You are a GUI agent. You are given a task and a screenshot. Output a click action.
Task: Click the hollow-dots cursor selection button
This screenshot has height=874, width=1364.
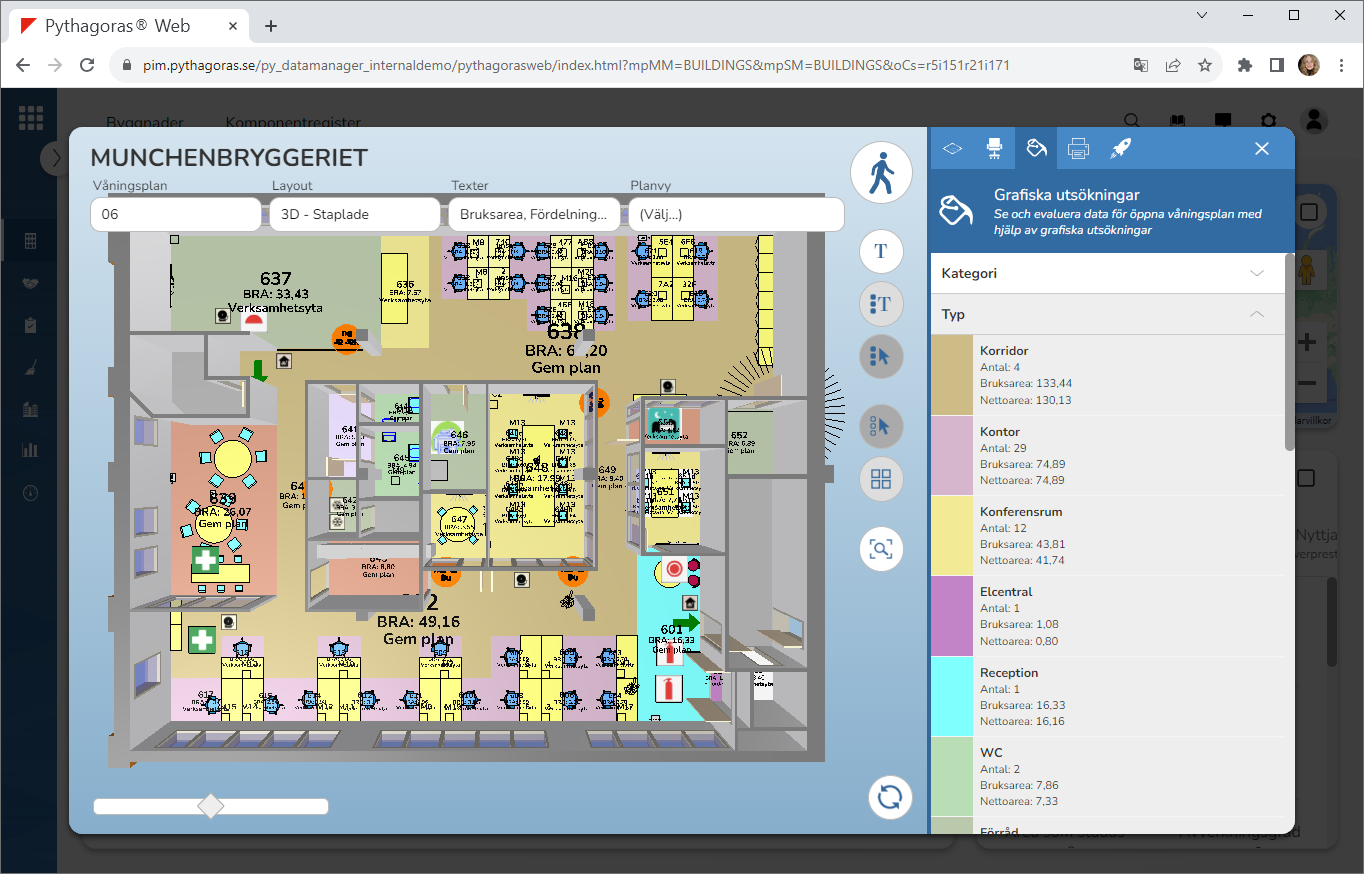(881, 426)
